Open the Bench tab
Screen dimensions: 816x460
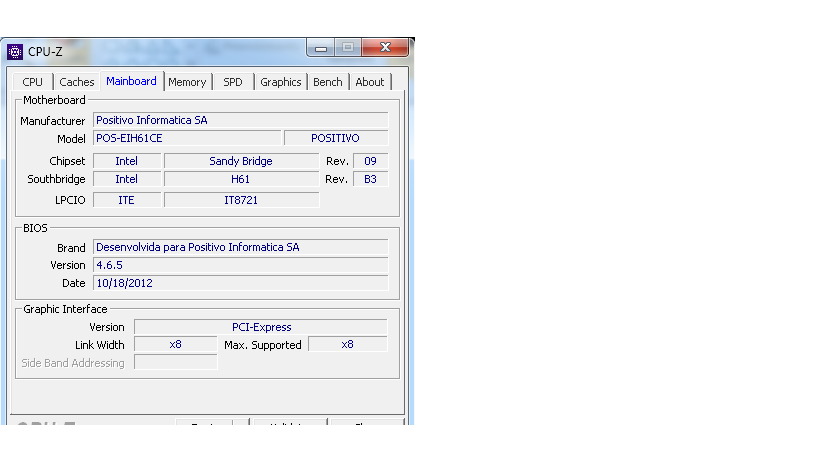pyautogui.click(x=328, y=82)
